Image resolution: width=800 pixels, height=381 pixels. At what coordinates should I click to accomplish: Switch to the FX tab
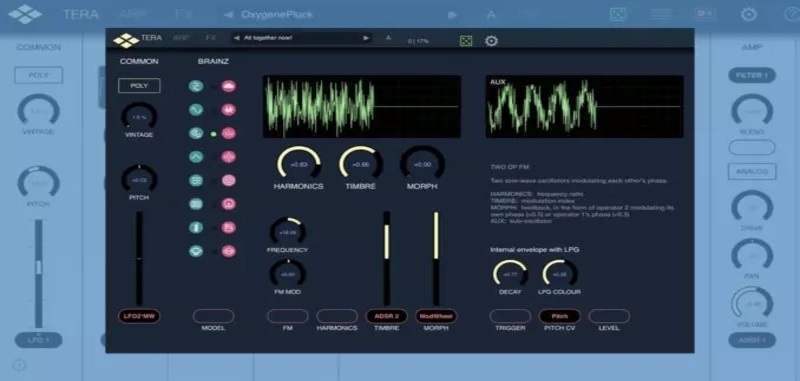click(x=211, y=38)
